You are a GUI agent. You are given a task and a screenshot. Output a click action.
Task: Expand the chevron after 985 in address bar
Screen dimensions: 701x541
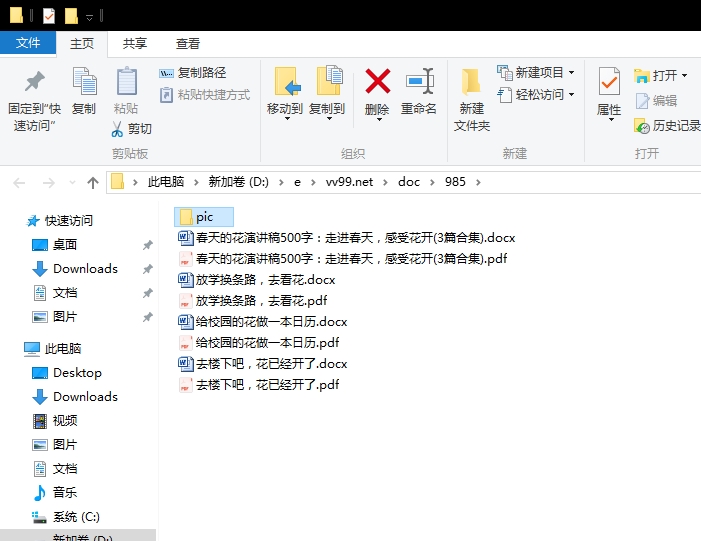pyautogui.click(x=478, y=182)
